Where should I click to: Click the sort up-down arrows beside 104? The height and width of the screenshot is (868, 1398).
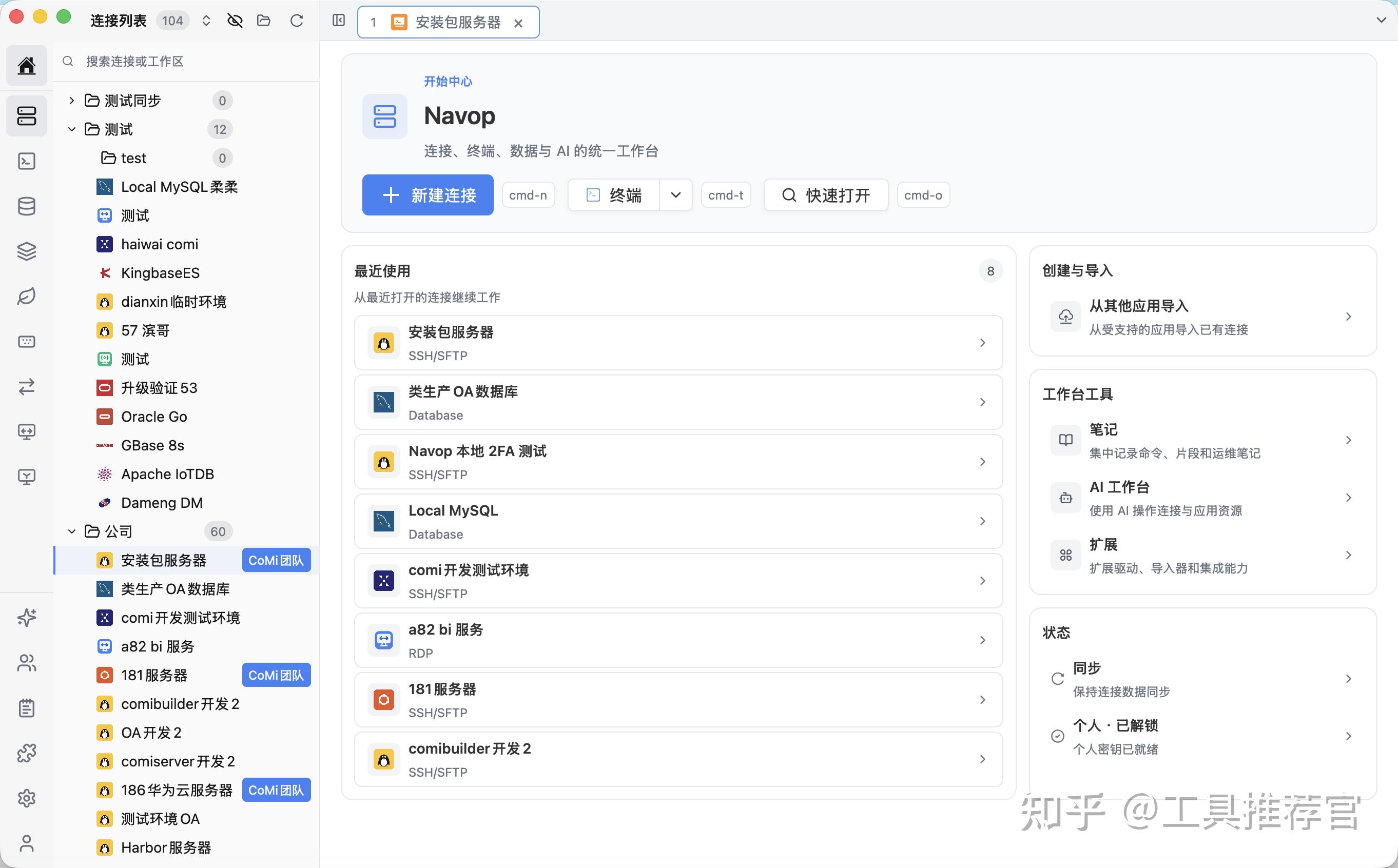[206, 21]
